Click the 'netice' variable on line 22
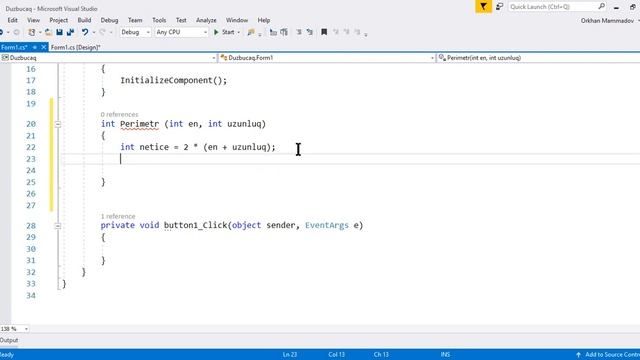Screen dimensions: 640x360 pos(154,147)
